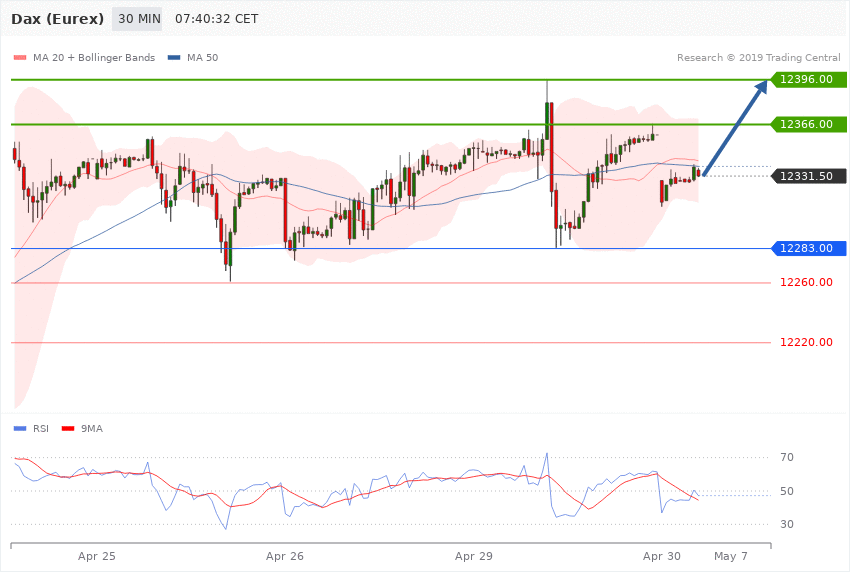This screenshot has height=576, width=850.
Task: Click the MA 20 + Bollinger Bands legend label
Action: [94, 57]
